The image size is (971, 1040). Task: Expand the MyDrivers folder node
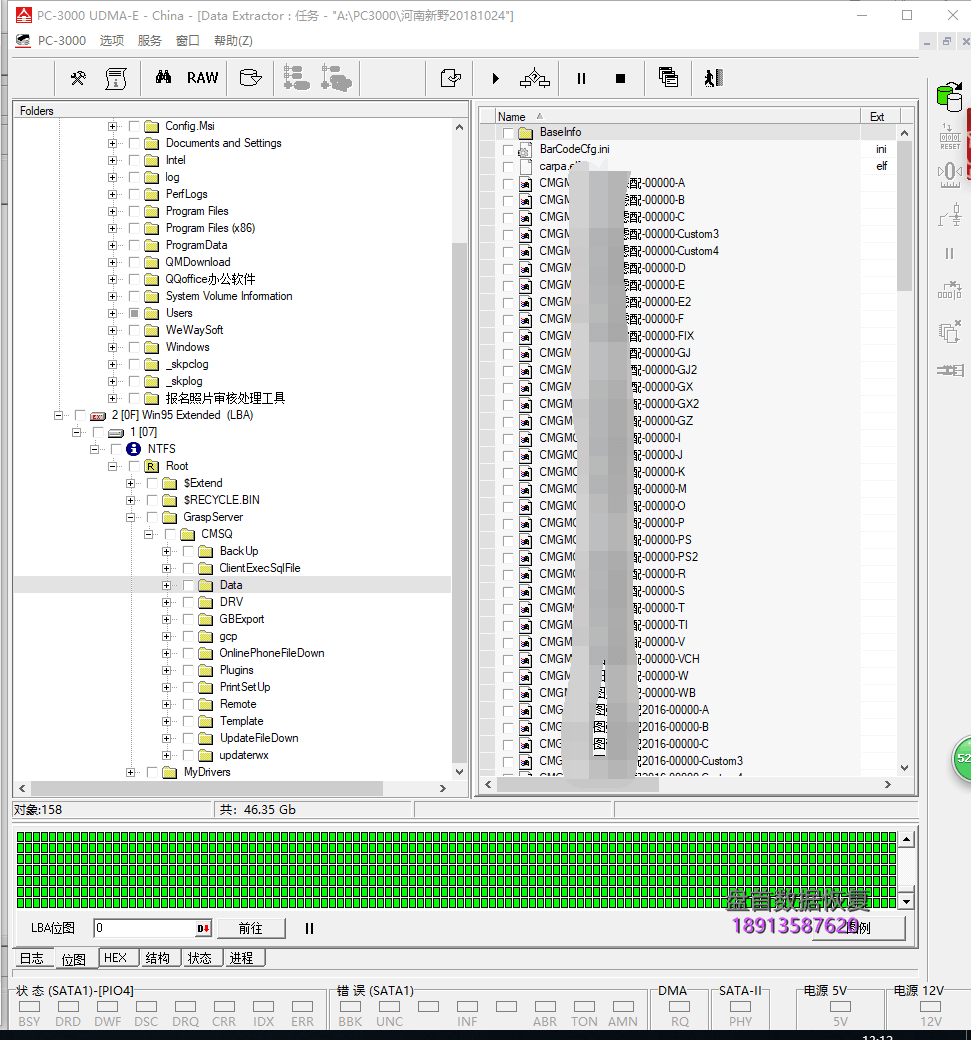pos(131,772)
